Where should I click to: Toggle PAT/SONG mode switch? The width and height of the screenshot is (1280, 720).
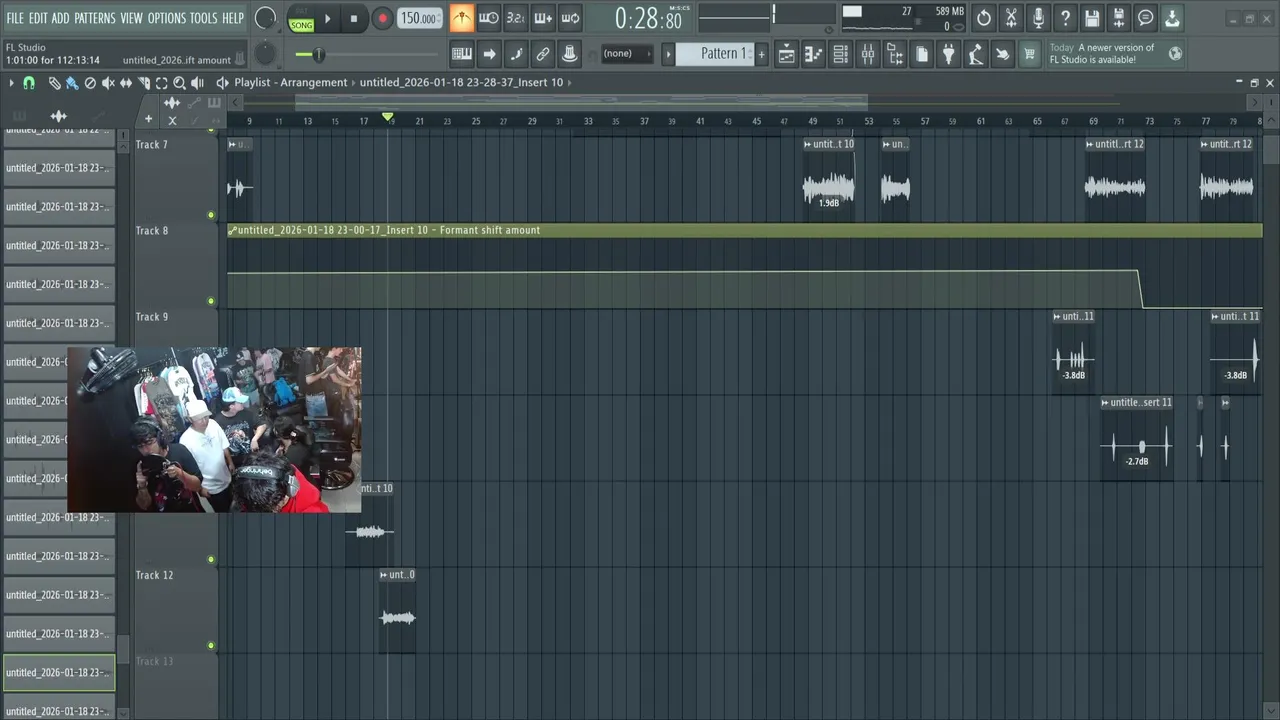(301, 18)
